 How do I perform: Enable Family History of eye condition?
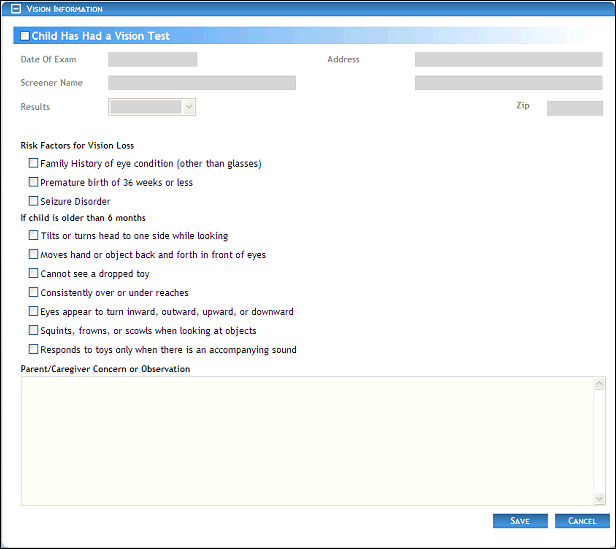click(x=34, y=163)
